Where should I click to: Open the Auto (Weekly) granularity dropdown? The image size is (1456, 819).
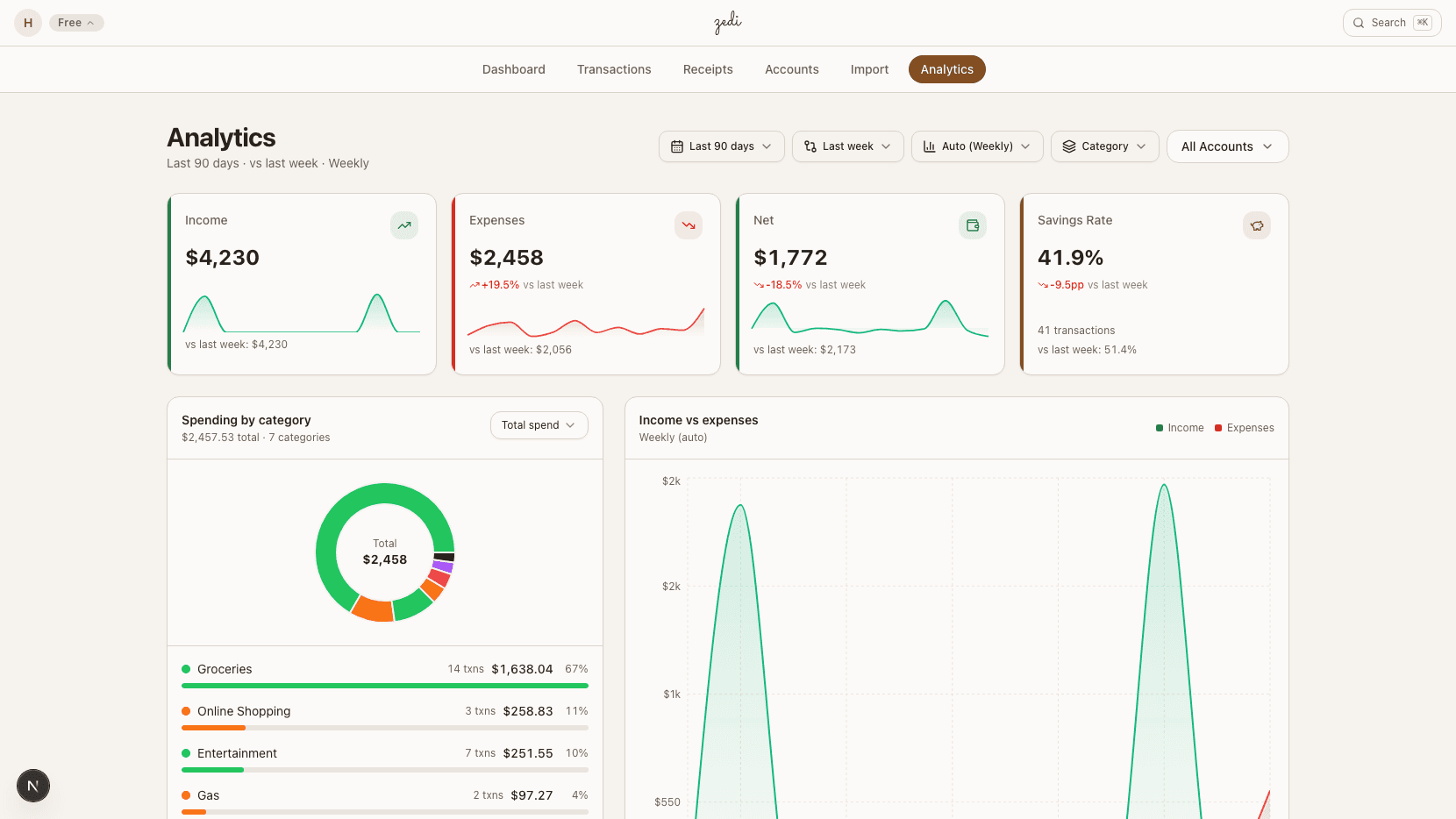click(x=977, y=146)
